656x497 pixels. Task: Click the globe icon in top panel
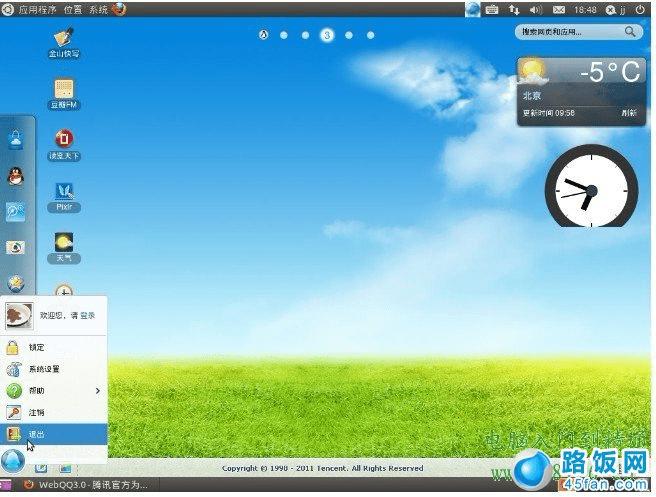(x=472, y=10)
